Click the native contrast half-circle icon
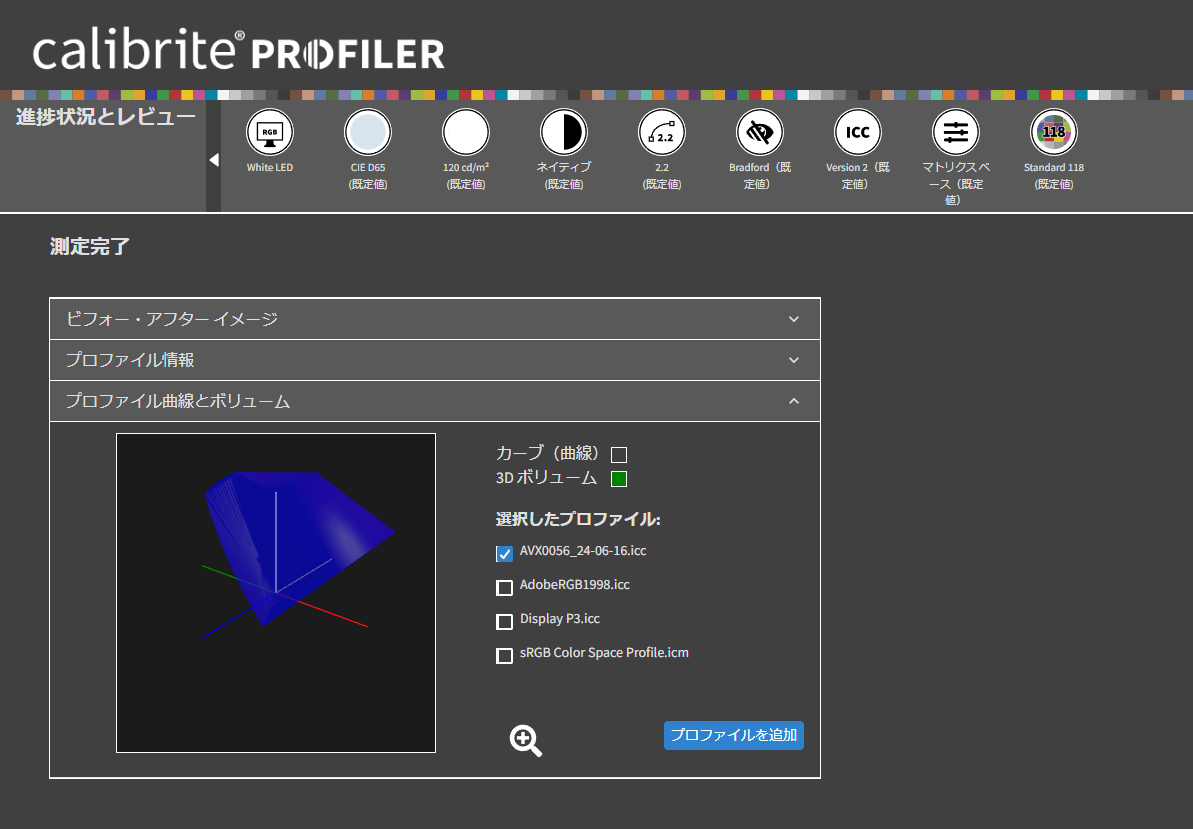The width and height of the screenshot is (1193, 829). click(x=563, y=132)
